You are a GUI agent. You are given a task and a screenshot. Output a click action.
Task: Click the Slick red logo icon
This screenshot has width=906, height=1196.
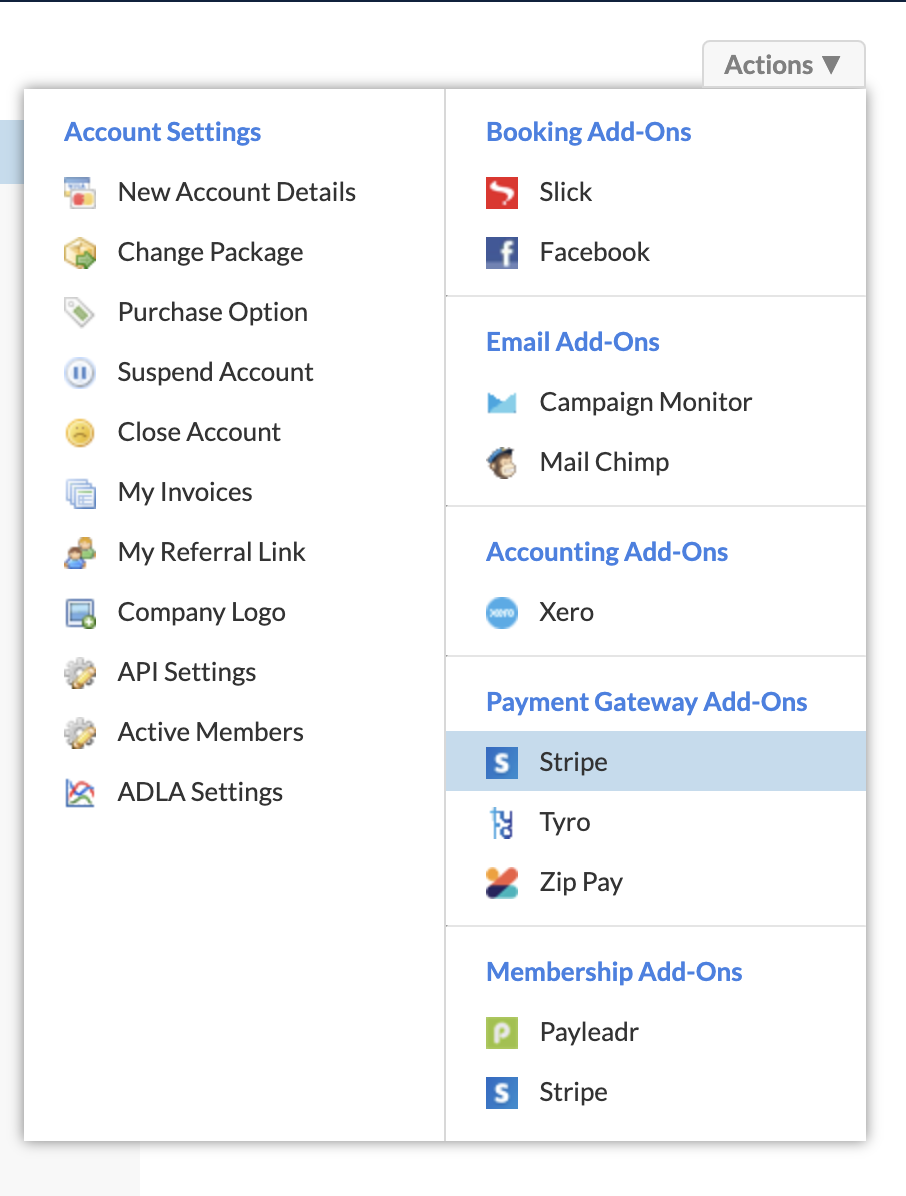point(502,192)
